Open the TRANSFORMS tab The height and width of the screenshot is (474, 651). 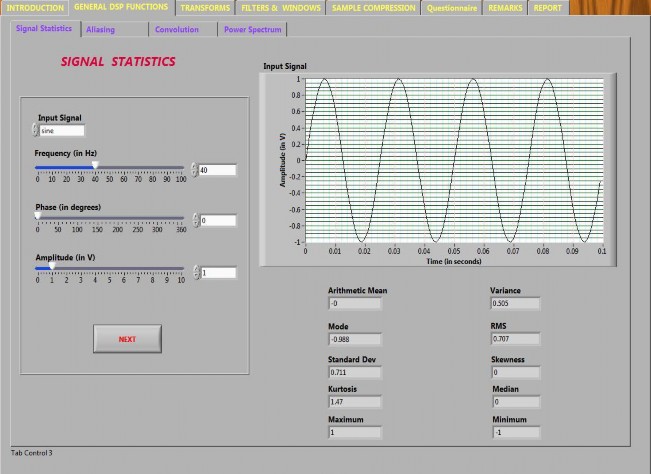(x=204, y=8)
